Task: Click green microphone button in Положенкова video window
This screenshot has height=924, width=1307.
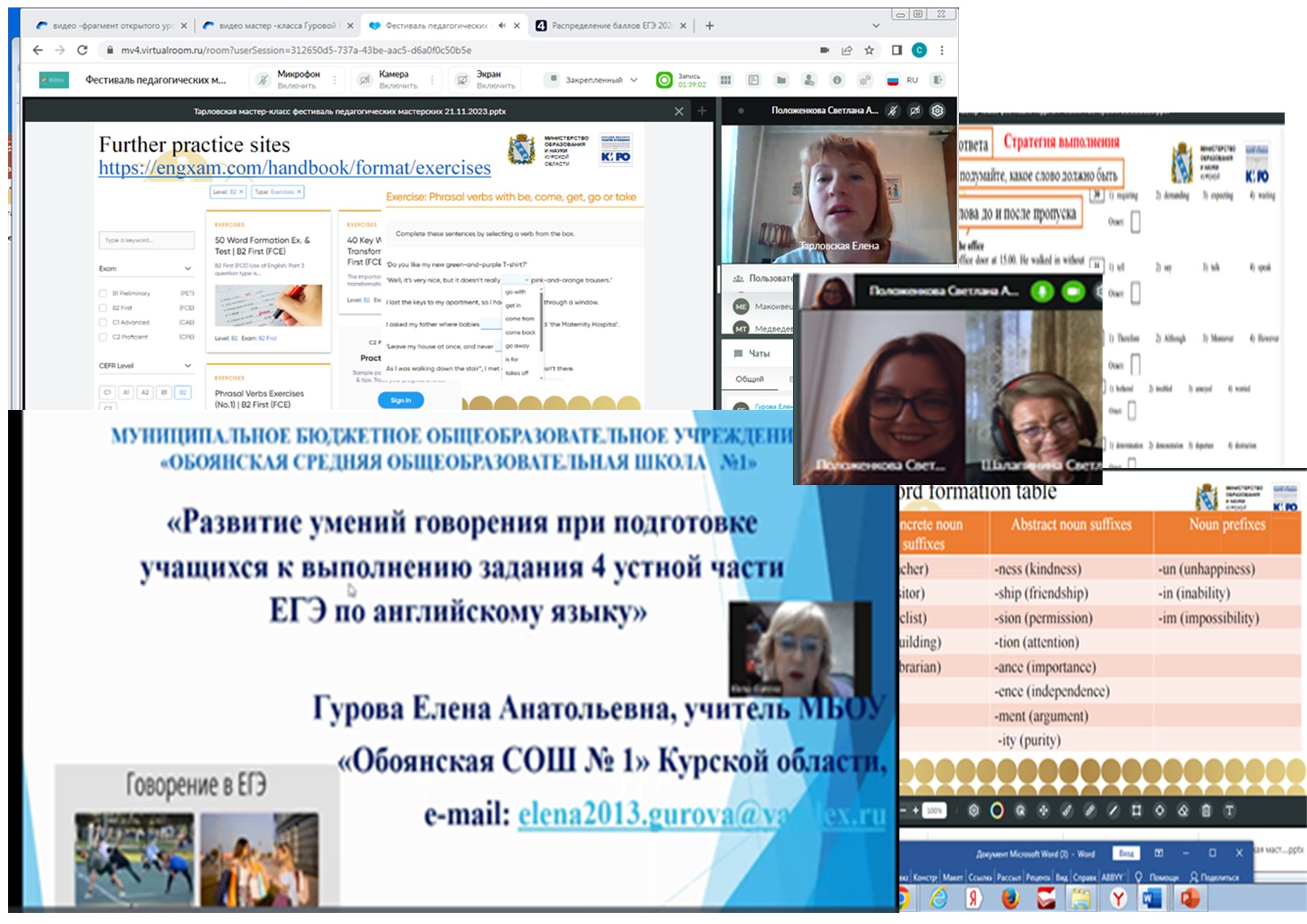Action: coord(1041,291)
